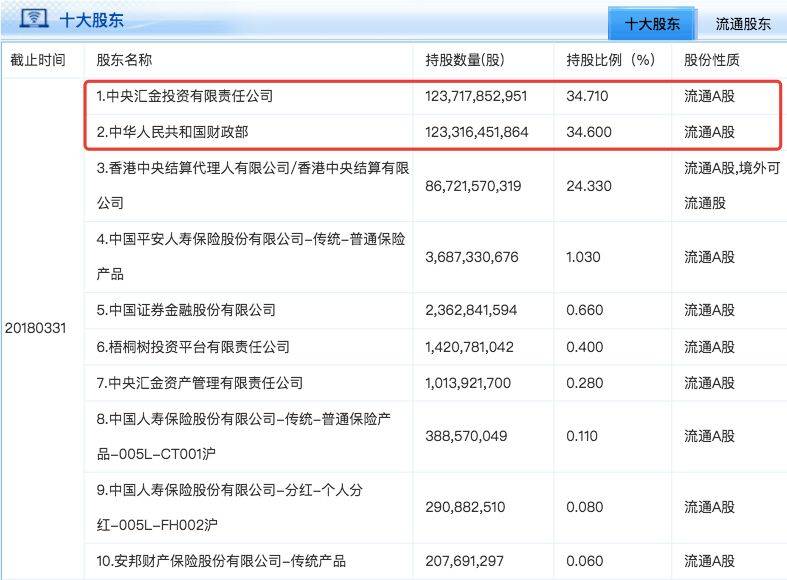This screenshot has height=580, width=787.
Task: Click 流通A股 in the 安邦财产保险 row
Action: [709, 560]
